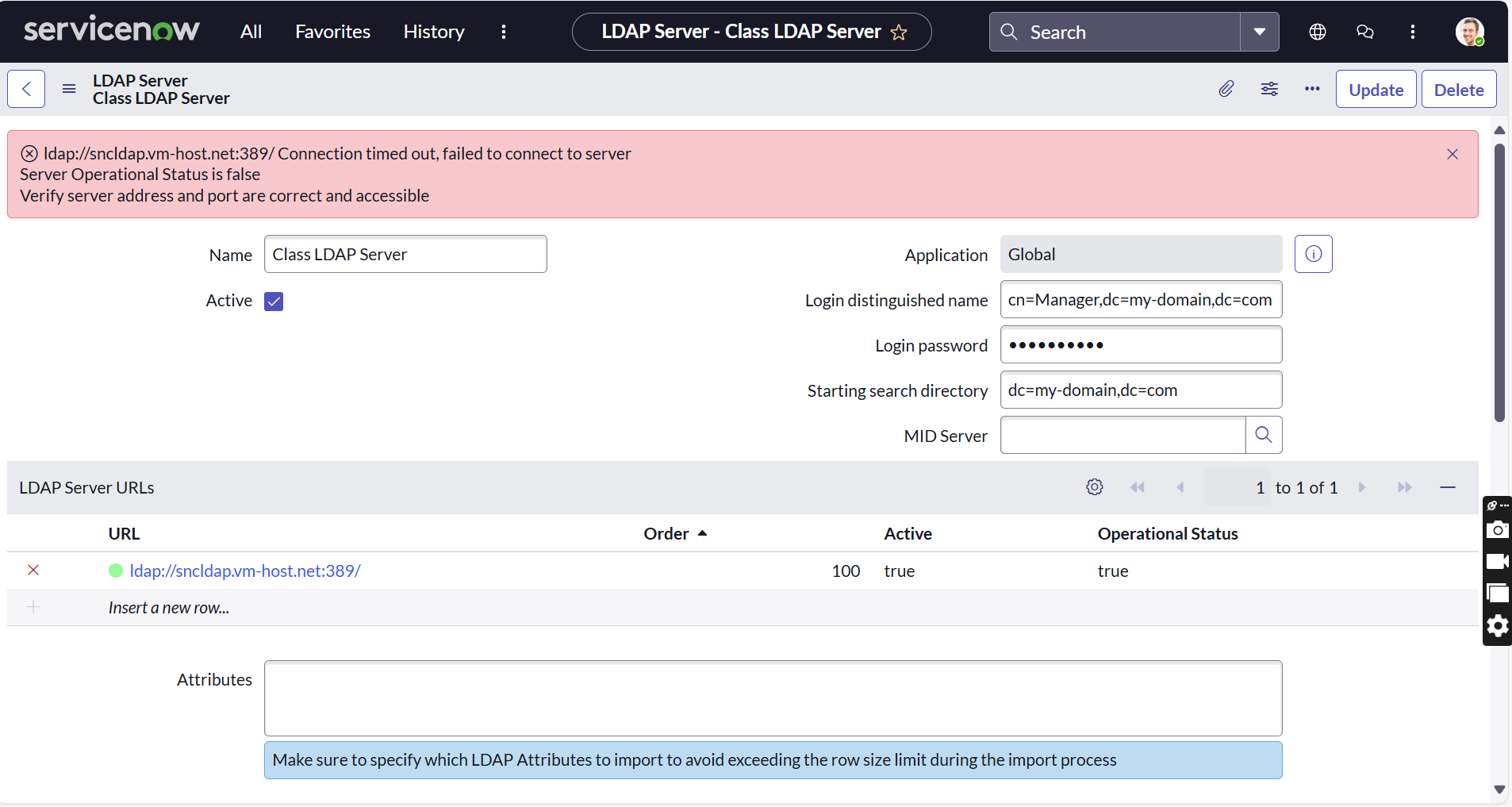
Task: Open the LDAP Server URLs list settings gear
Action: [1094, 487]
